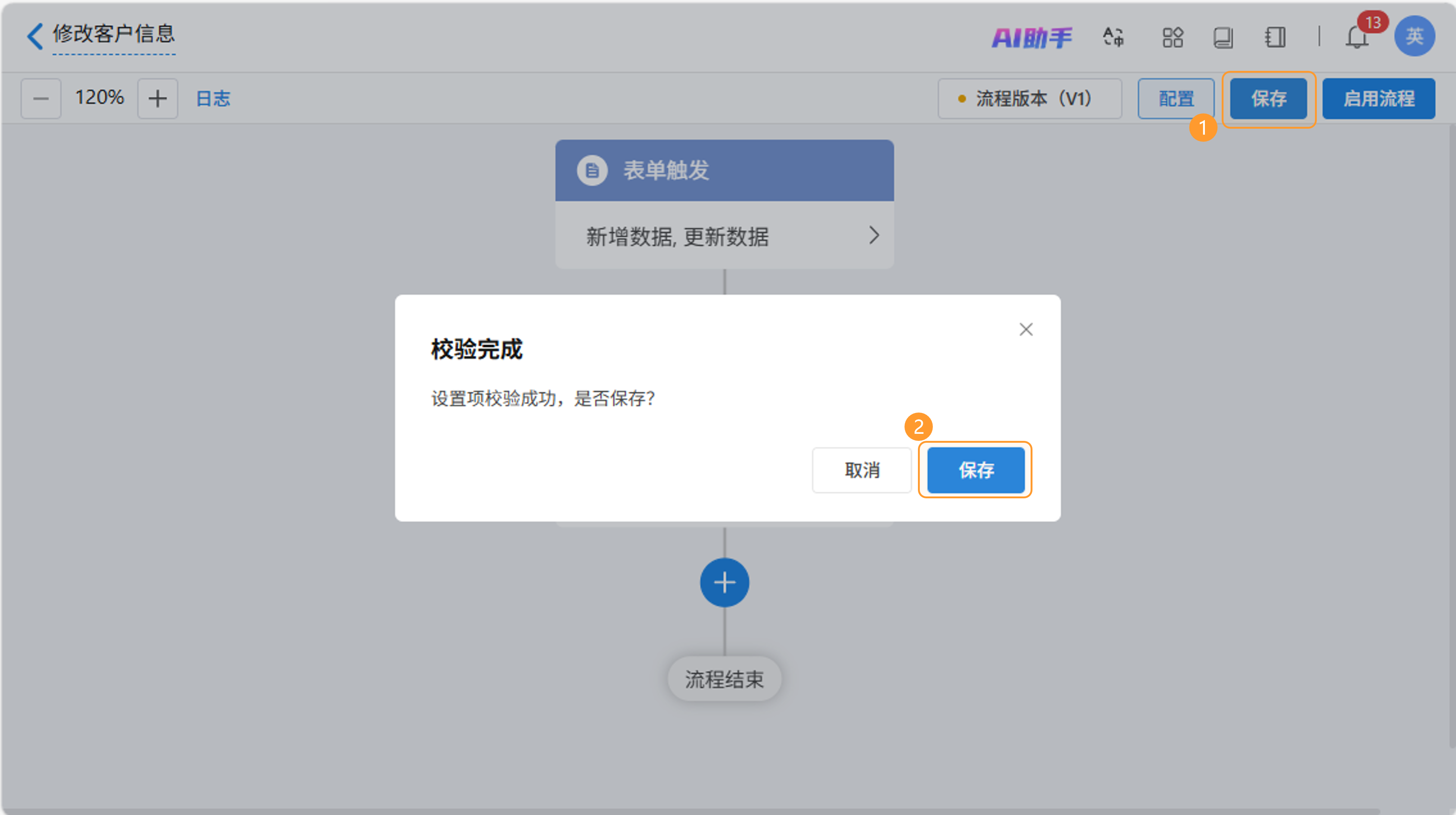Open the 流程版本 (V1) dropdown

click(x=1029, y=98)
